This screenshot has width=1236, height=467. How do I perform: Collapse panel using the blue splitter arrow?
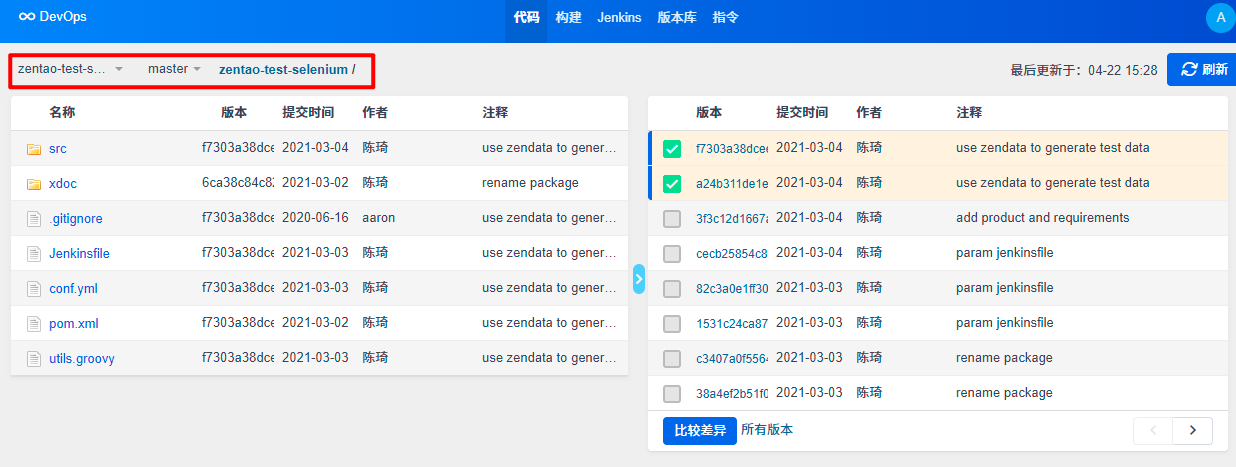coord(639,279)
